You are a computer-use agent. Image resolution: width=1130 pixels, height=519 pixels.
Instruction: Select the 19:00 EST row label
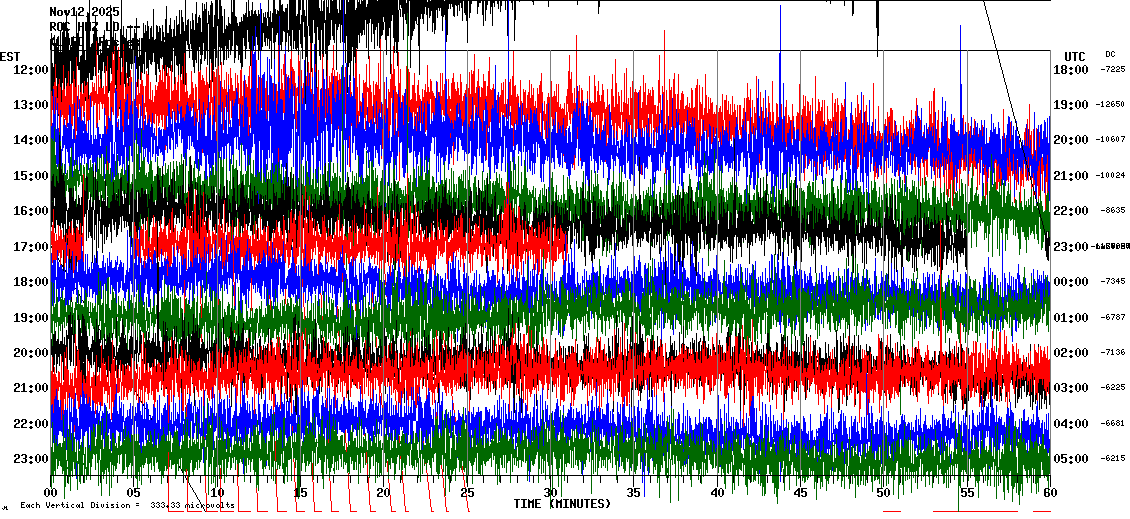pyautogui.click(x=32, y=318)
